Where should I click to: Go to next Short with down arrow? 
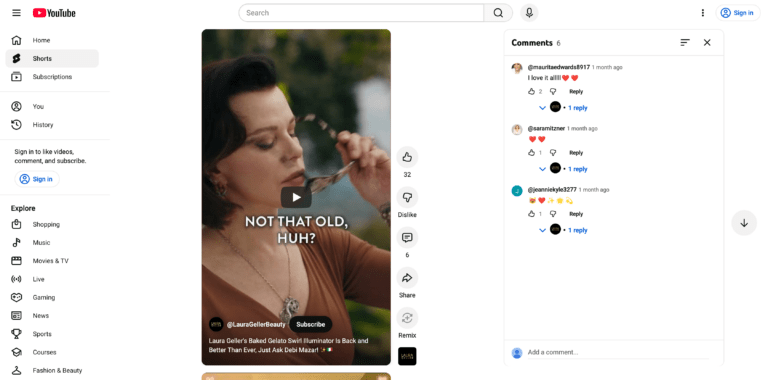pyautogui.click(x=744, y=223)
